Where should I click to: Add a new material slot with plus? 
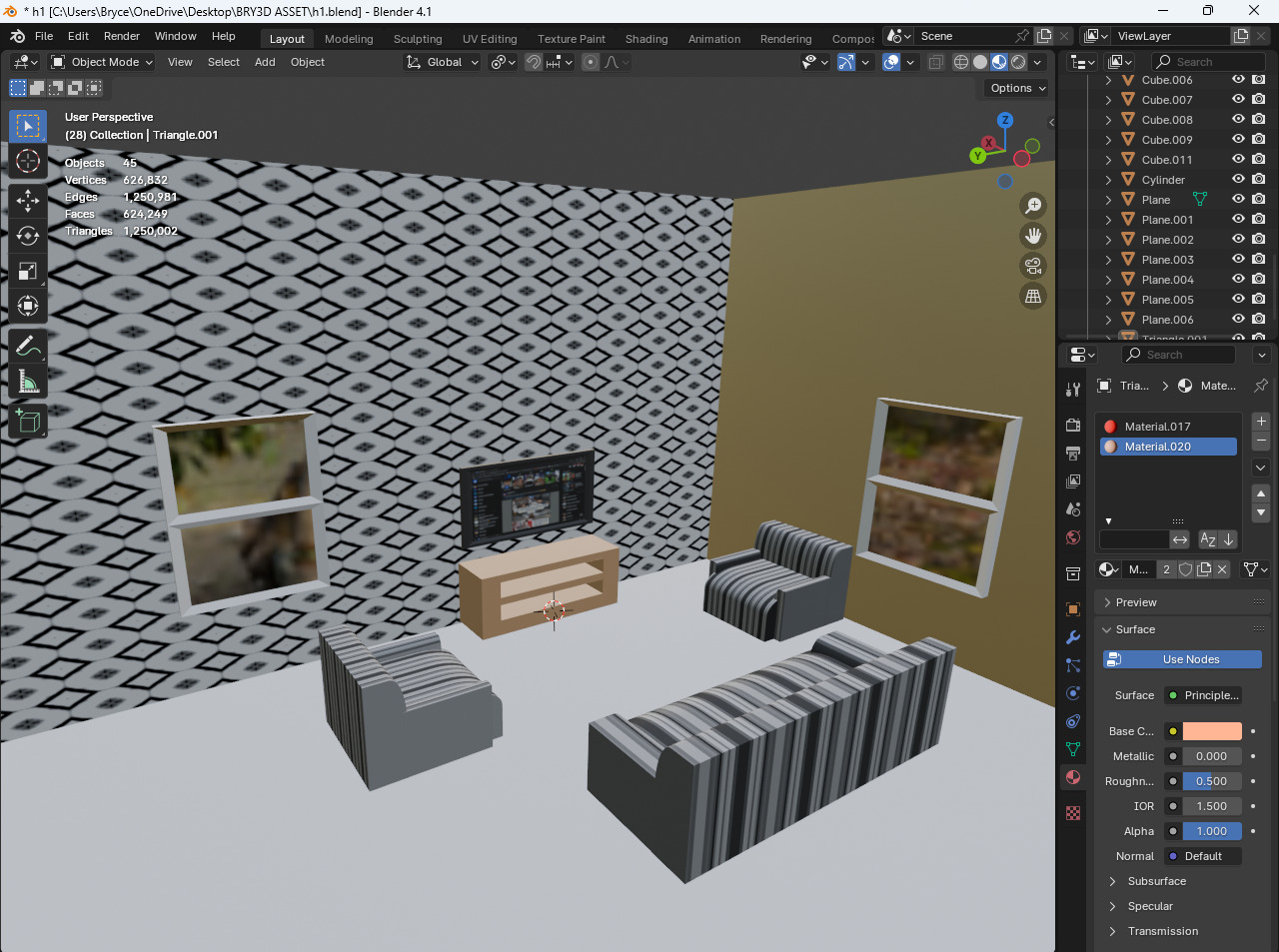click(1261, 422)
